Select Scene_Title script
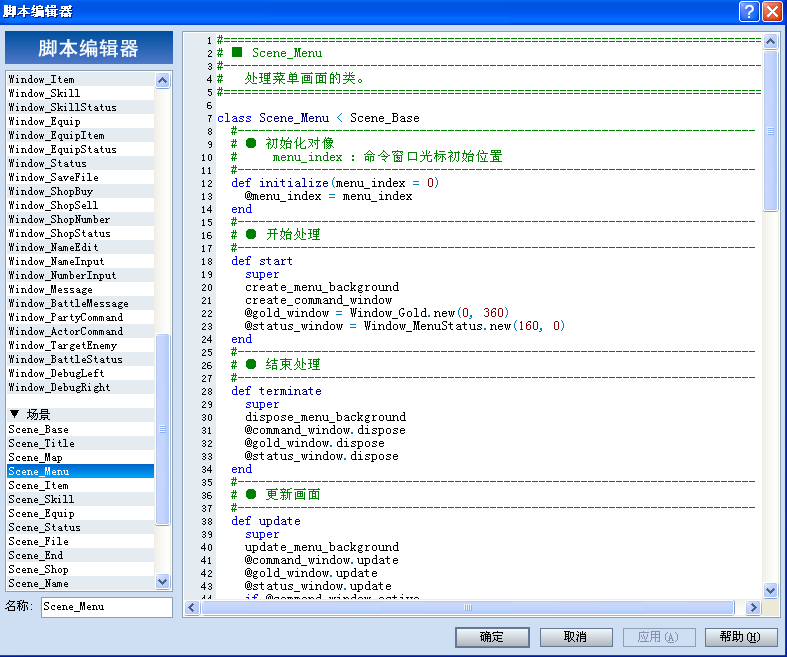 (80, 444)
